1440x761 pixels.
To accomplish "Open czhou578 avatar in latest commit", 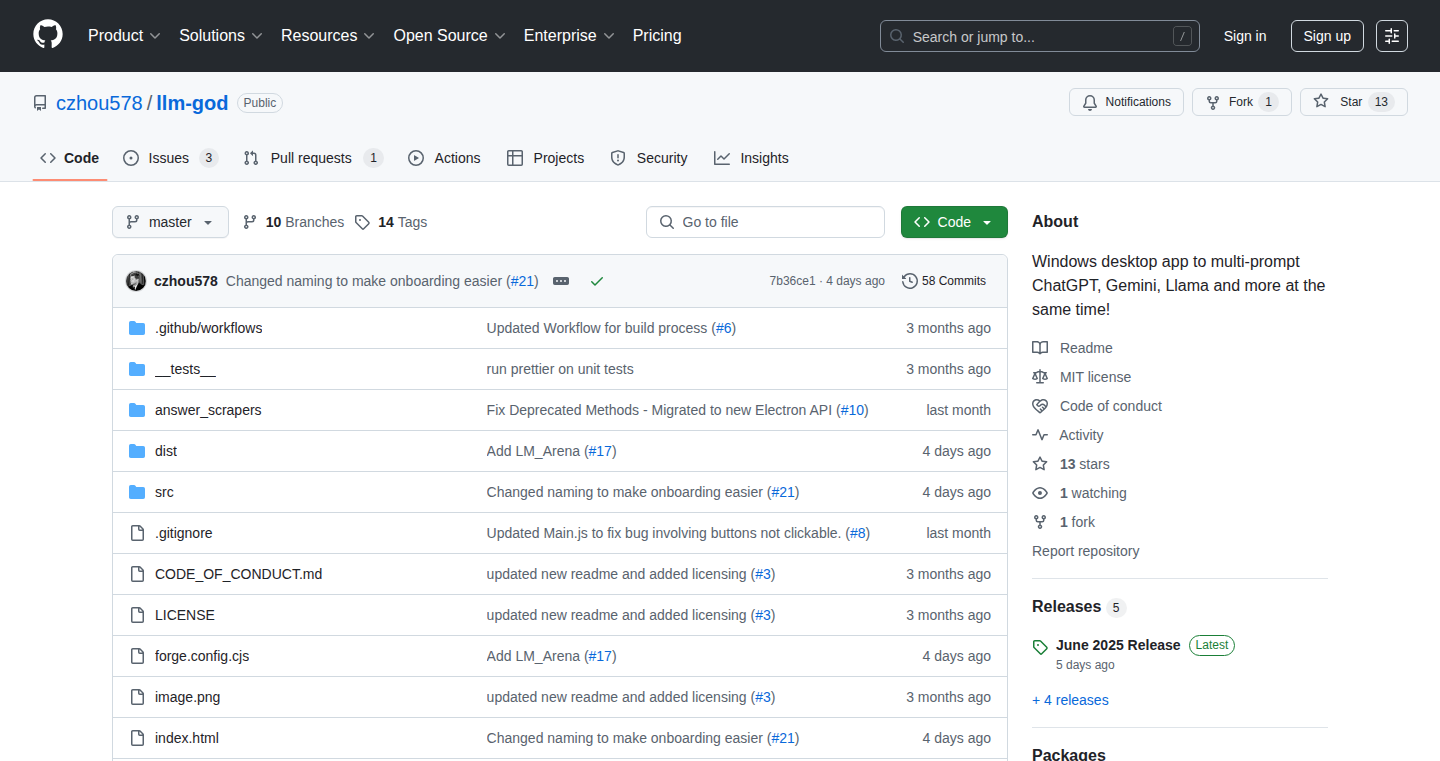I will coord(136,281).
